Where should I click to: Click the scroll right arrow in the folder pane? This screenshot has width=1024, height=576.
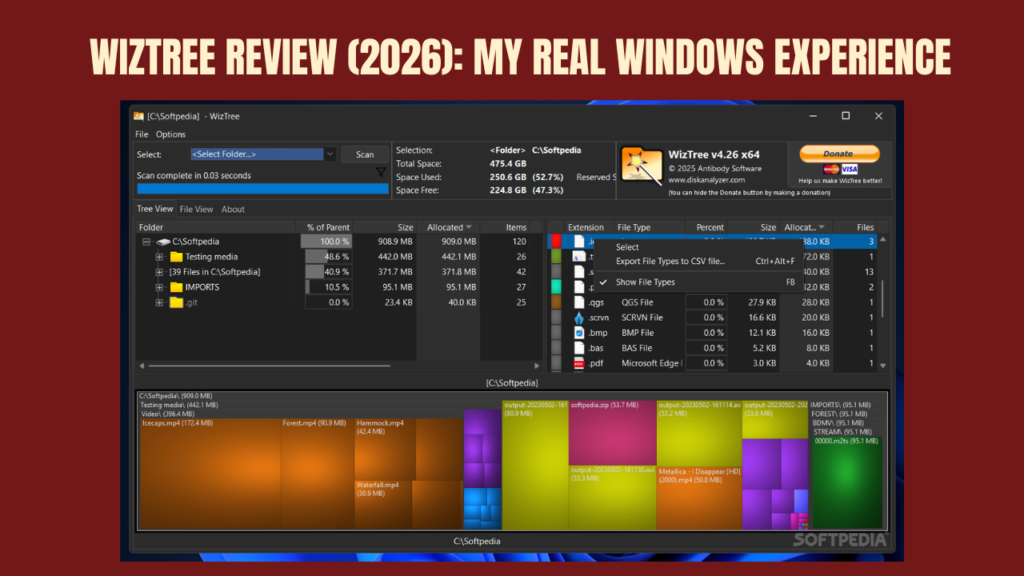(x=537, y=366)
